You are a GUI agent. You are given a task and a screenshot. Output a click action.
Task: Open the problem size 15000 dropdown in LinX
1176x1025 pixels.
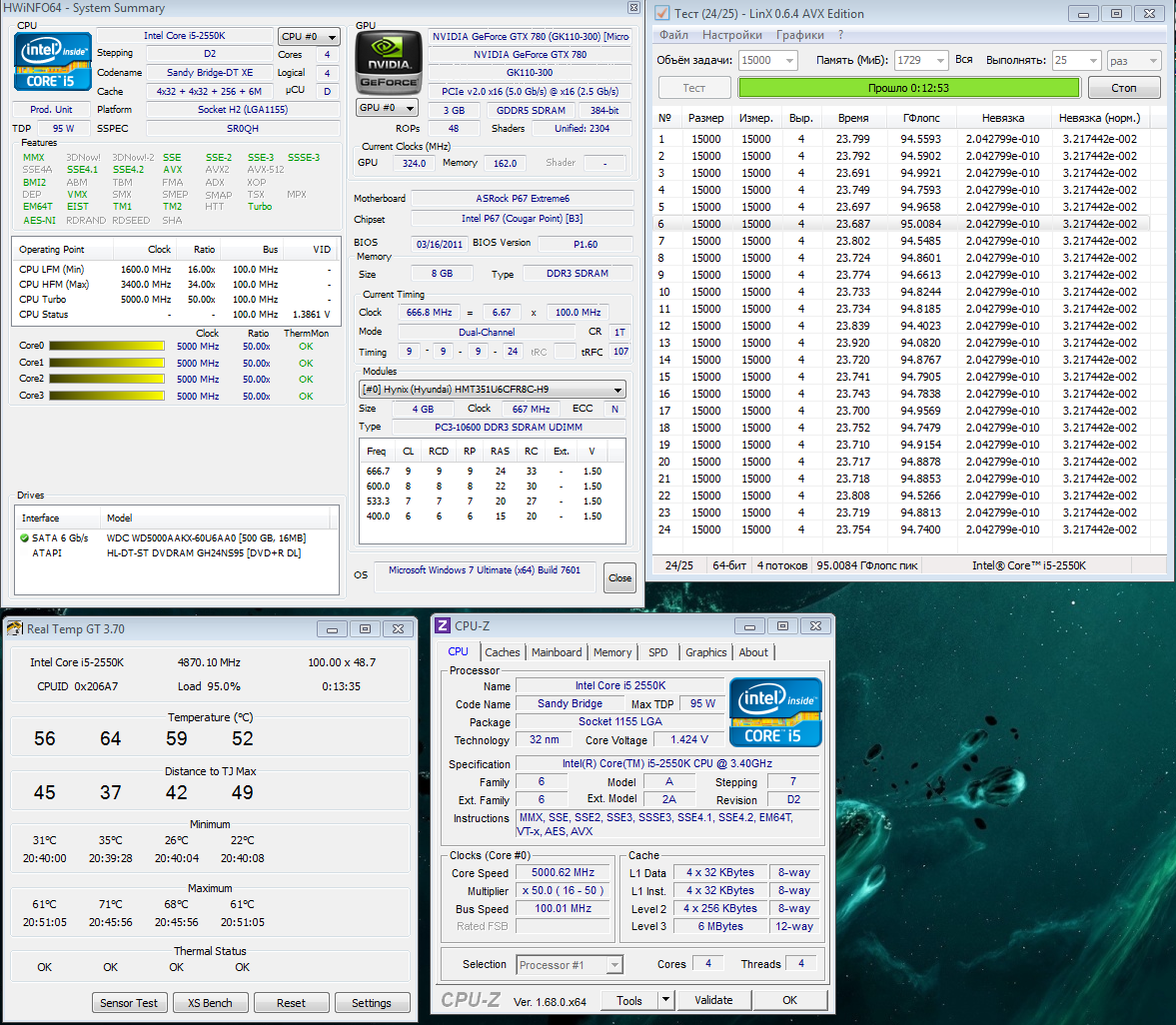click(x=768, y=60)
